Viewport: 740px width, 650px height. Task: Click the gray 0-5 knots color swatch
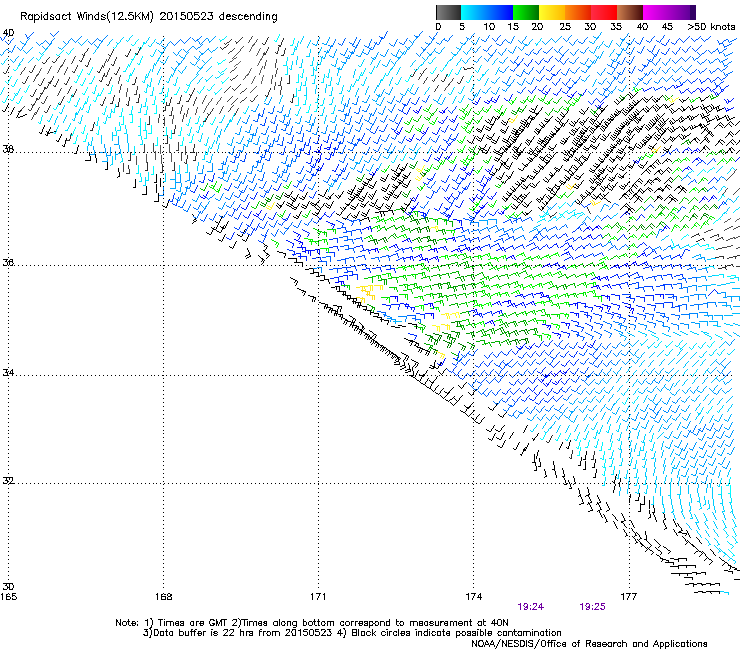(448, 12)
